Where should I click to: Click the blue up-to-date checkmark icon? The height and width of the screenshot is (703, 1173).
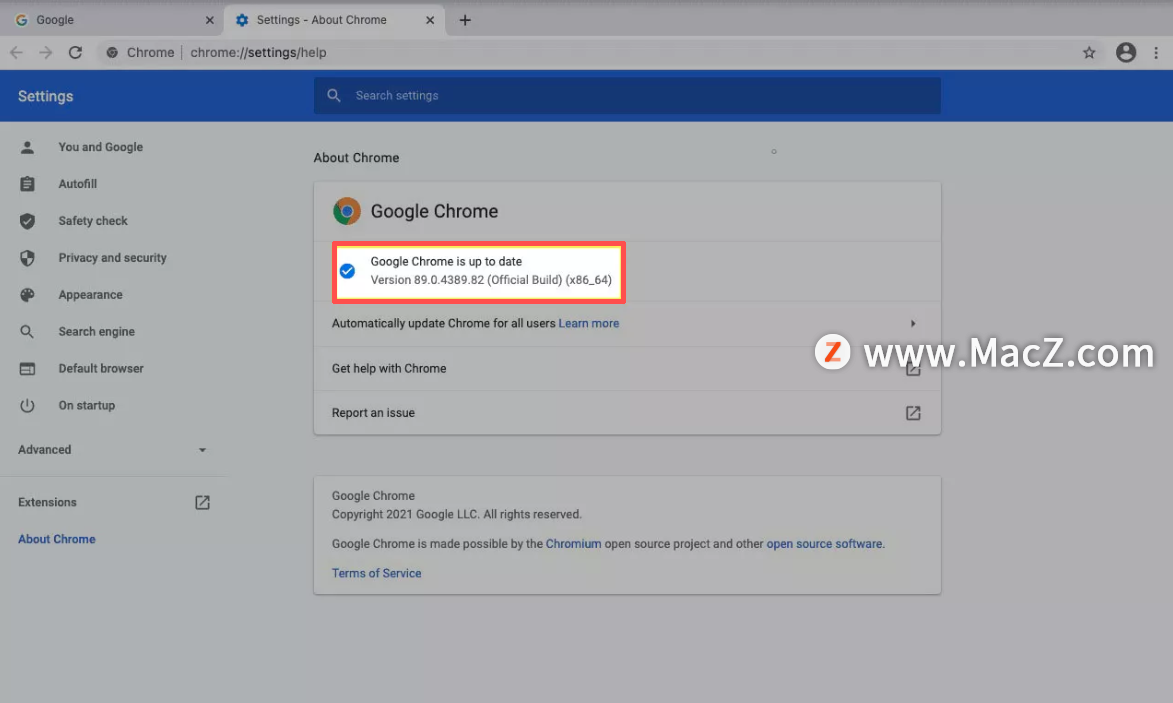tap(347, 271)
